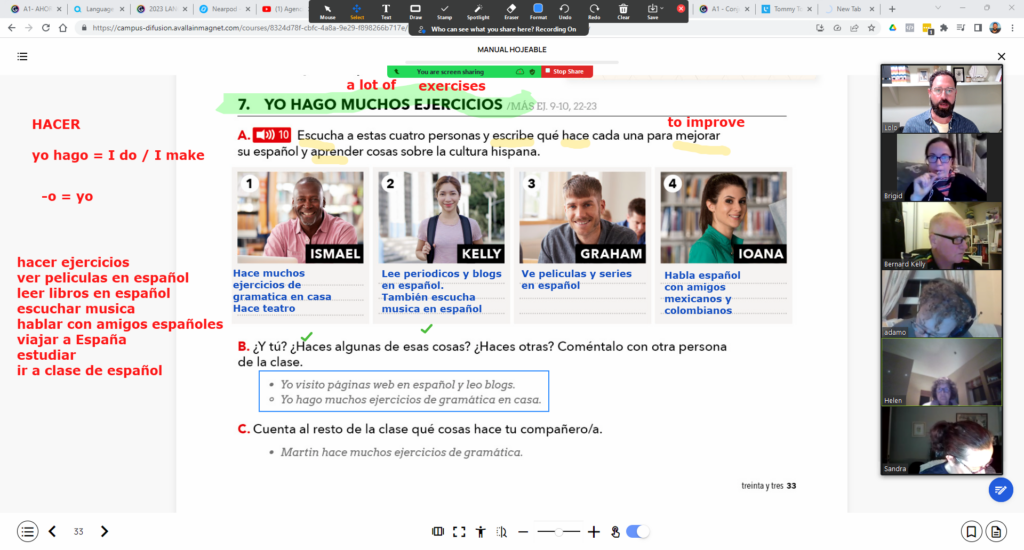This screenshot has width=1024, height=550.
Task: Enter fullscreen mode
Action: 459,532
